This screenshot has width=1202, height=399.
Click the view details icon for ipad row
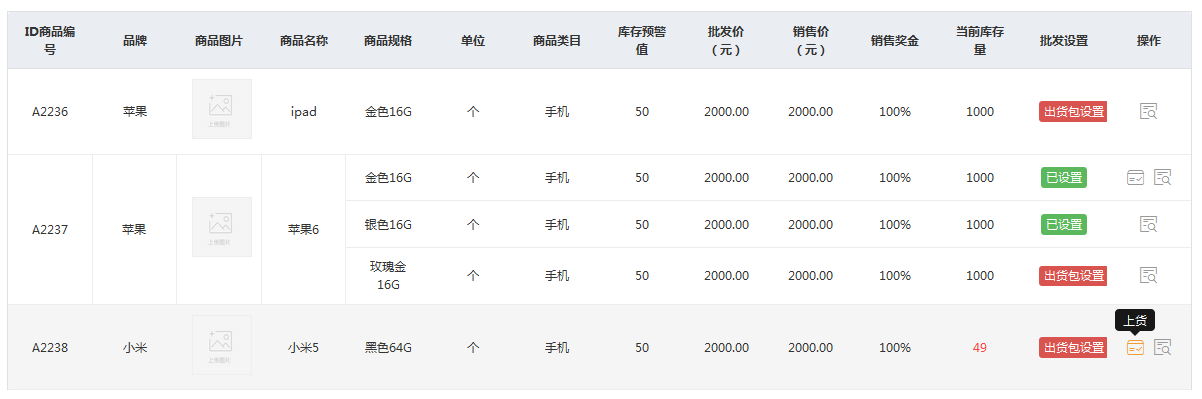[x=1148, y=111]
